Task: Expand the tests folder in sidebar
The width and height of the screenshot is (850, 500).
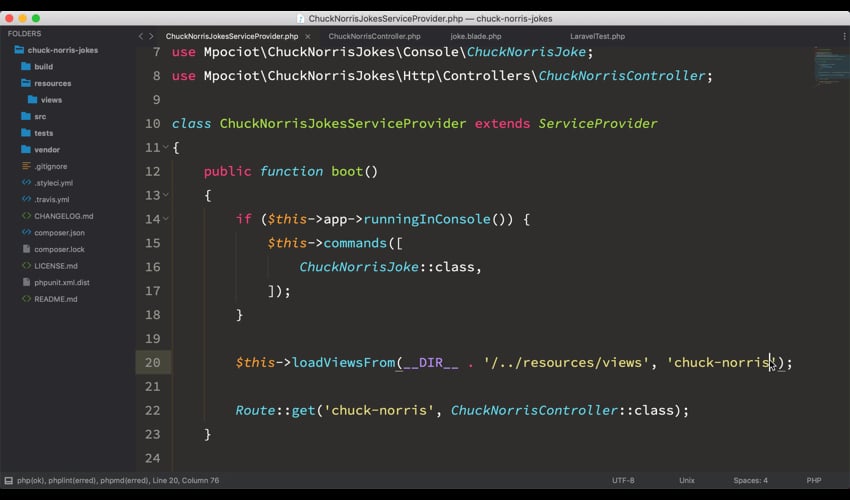Action: [43, 133]
